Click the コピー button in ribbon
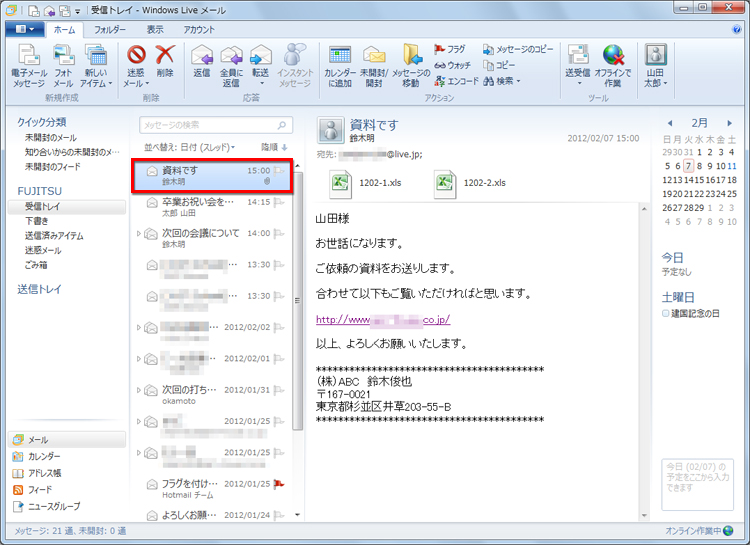Screen dimensions: 750x545 (x=499, y=65)
